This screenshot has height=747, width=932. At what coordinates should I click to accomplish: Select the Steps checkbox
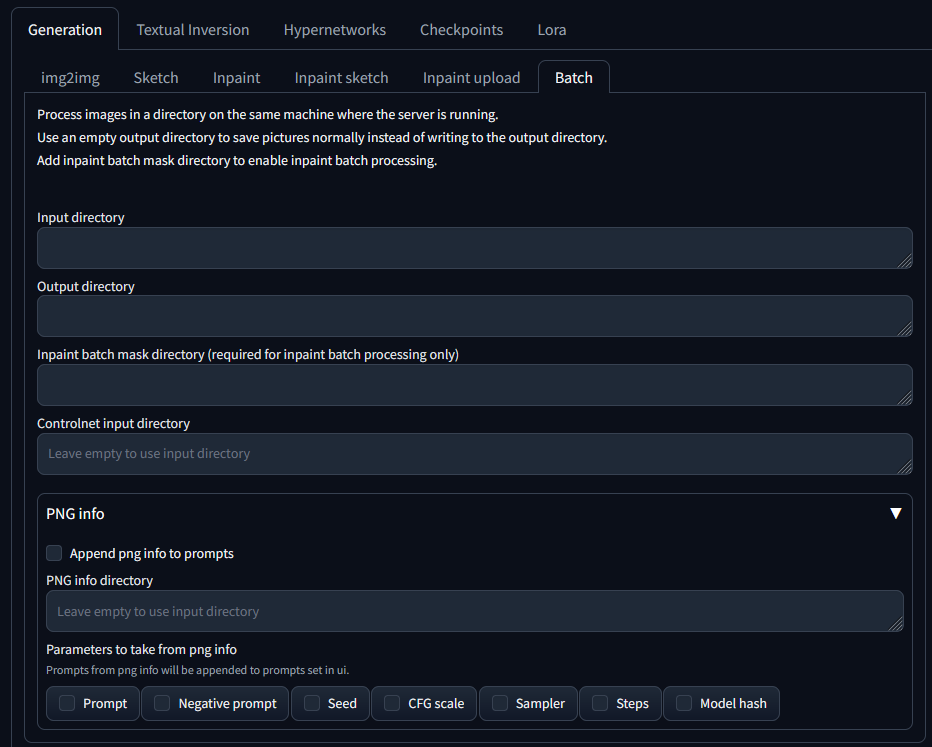click(x=600, y=703)
